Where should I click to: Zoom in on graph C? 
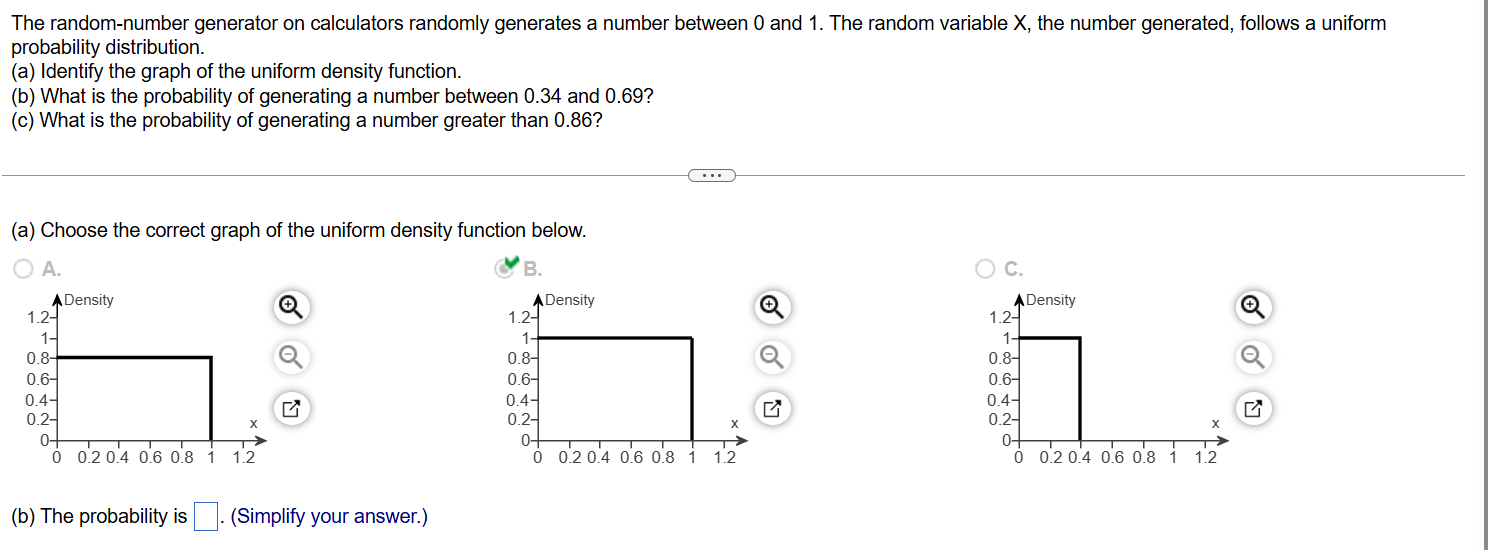[x=1253, y=308]
